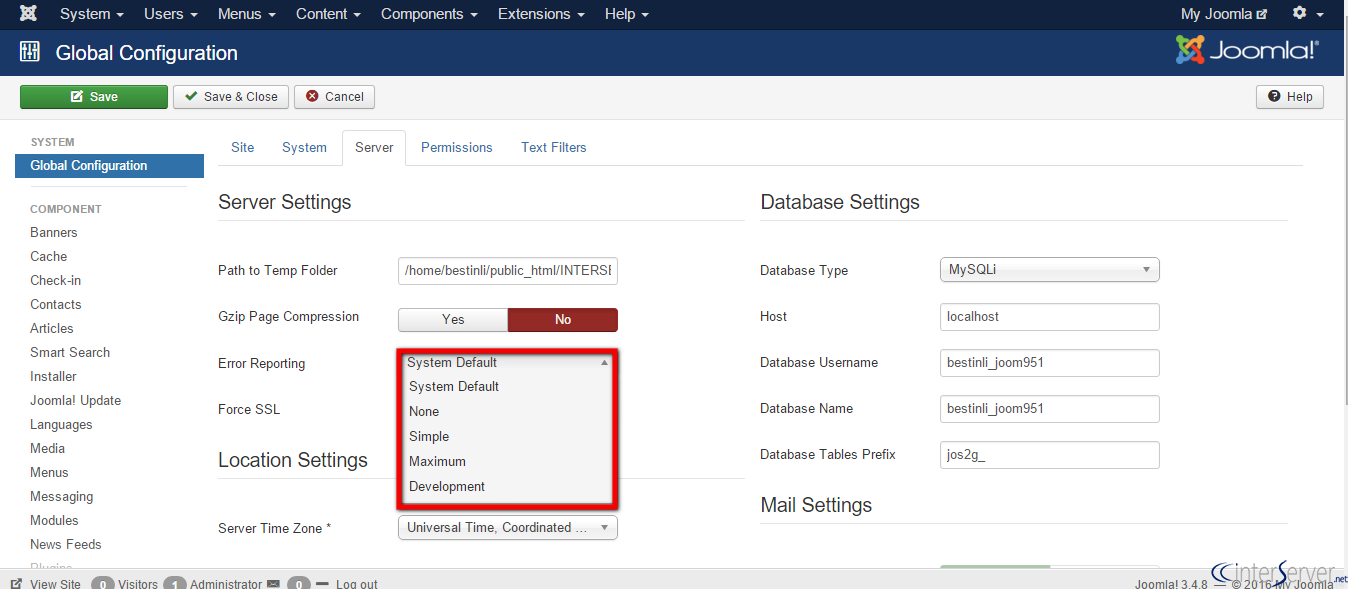Open the settings gear menu
Viewport: 1348px width, 589px height.
[x=1306, y=13]
